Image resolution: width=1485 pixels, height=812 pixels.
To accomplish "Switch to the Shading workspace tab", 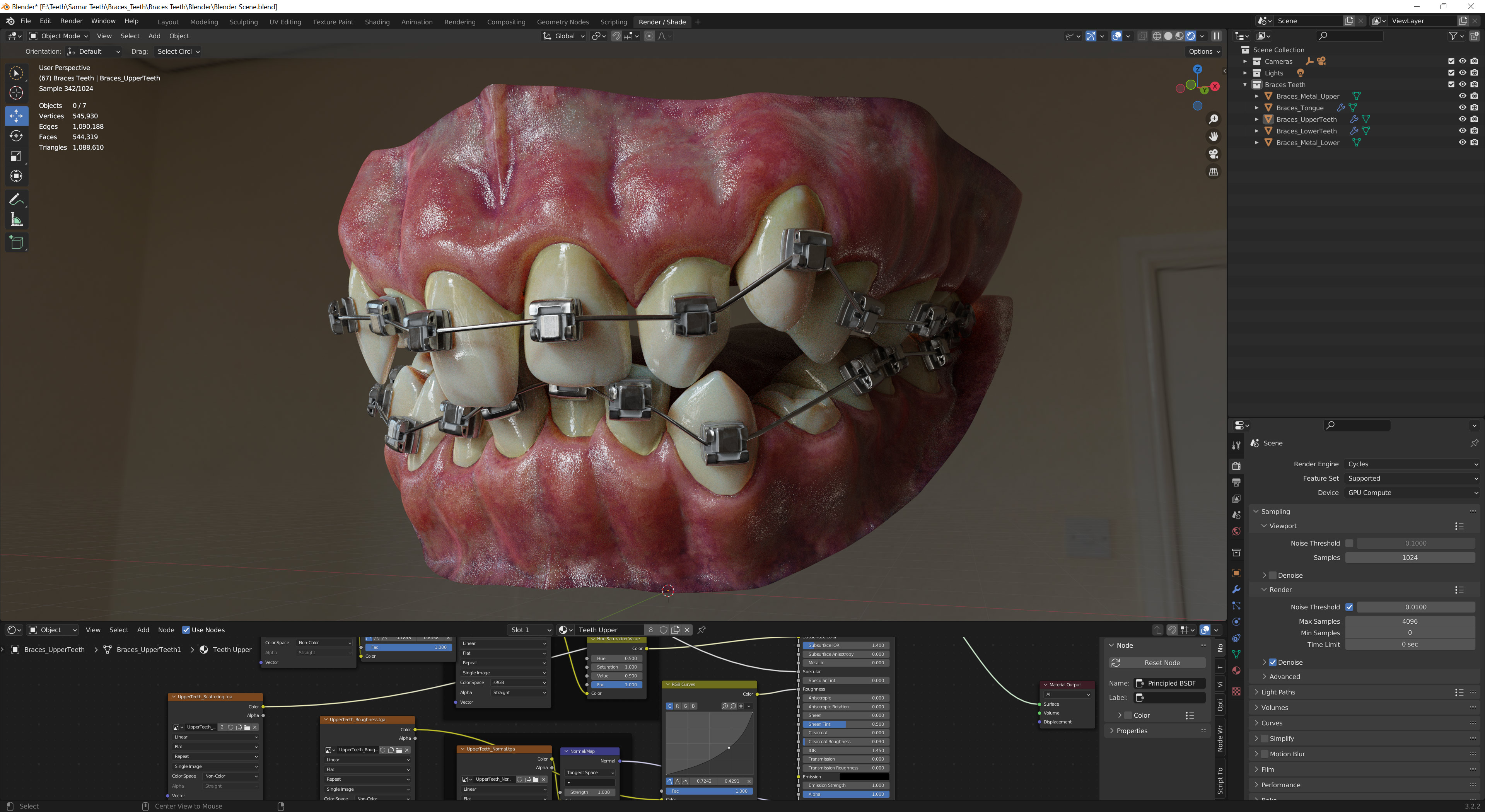I will 377,22.
